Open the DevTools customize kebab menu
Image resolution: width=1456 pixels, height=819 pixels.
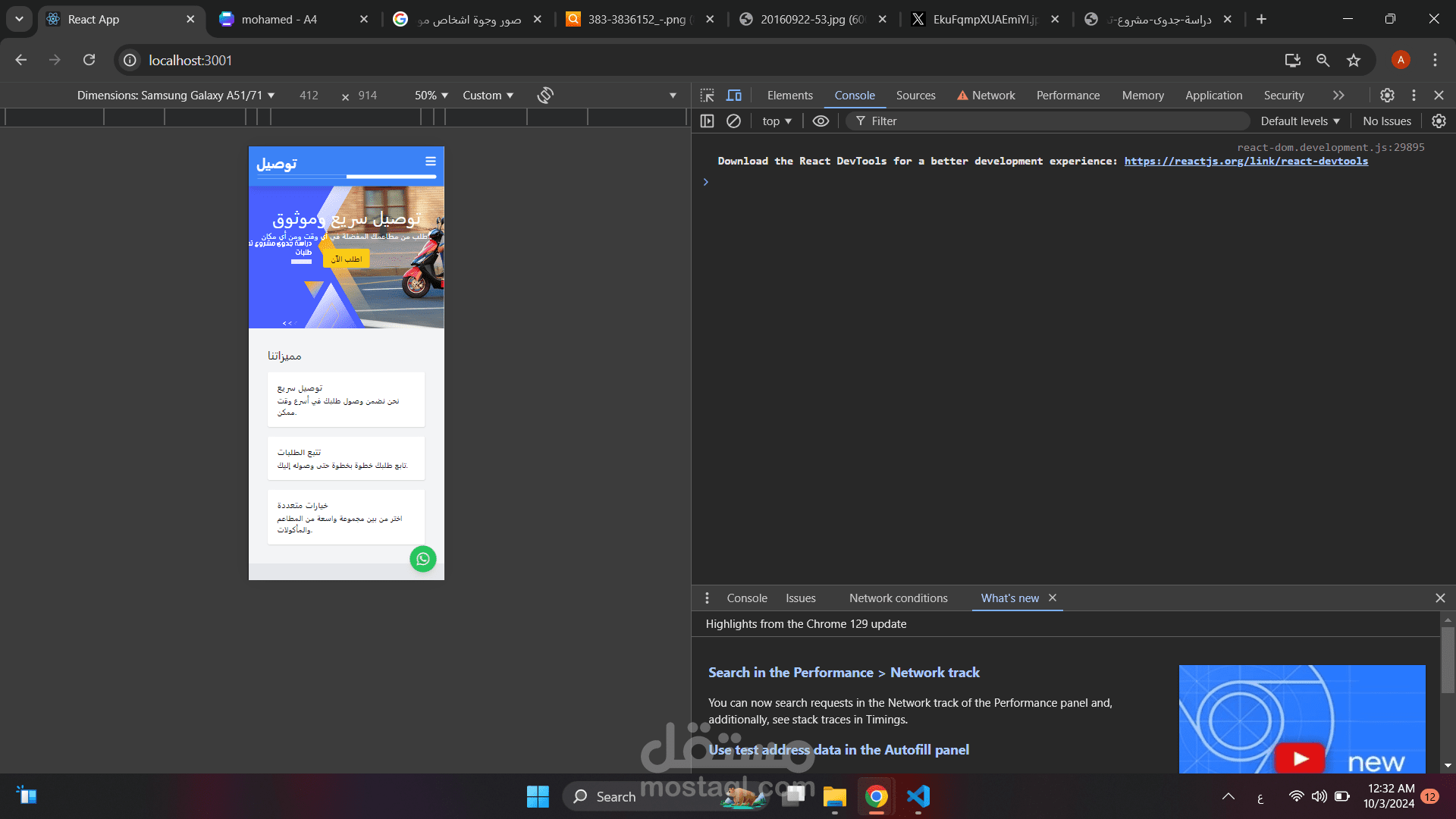click(1414, 96)
